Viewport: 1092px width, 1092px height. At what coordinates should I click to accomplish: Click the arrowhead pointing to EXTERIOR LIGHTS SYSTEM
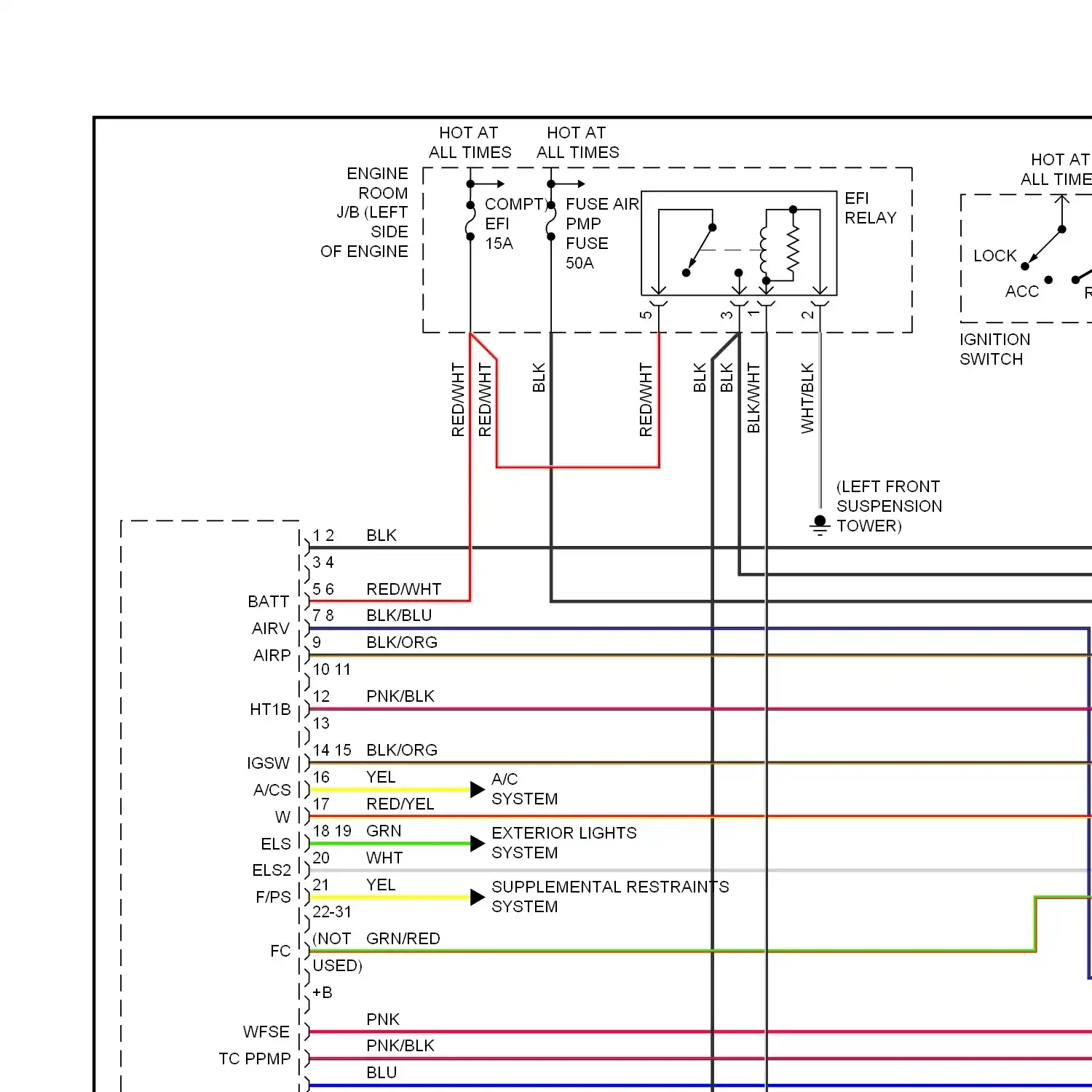(x=478, y=843)
